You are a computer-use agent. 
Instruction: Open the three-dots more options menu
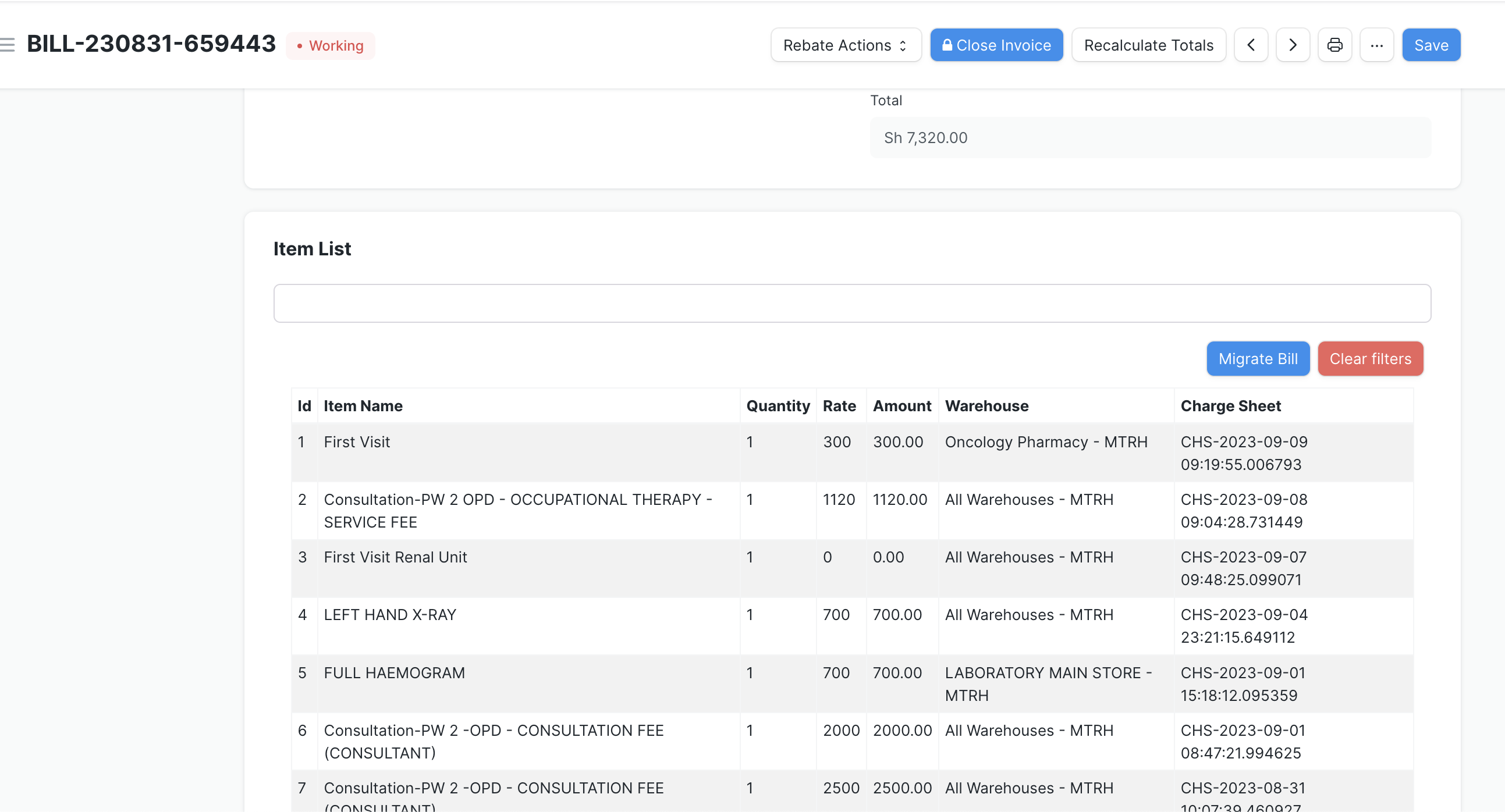point(1377,45)
